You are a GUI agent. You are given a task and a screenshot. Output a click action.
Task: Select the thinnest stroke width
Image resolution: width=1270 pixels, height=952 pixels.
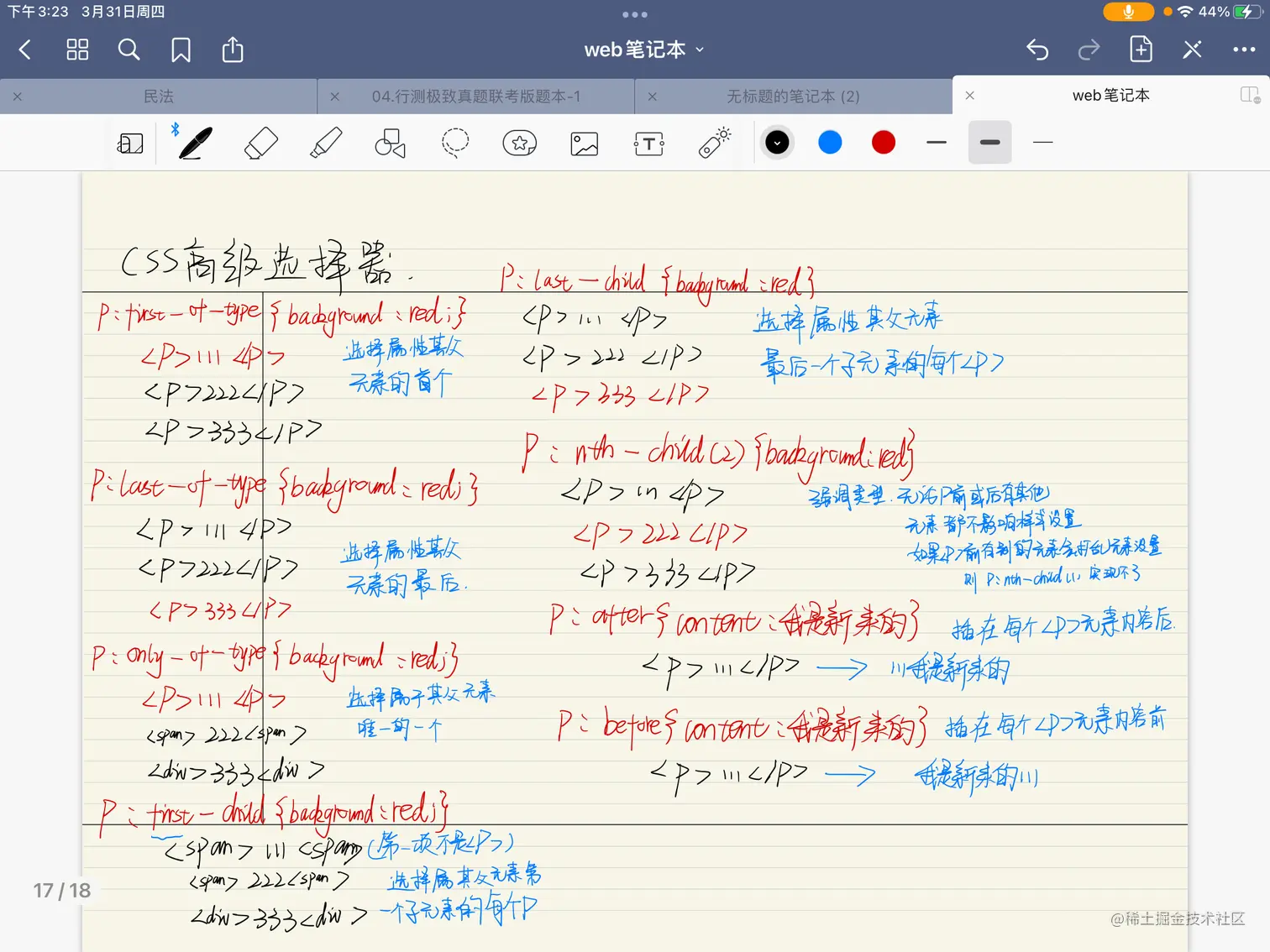click(x=1043, y=143)
